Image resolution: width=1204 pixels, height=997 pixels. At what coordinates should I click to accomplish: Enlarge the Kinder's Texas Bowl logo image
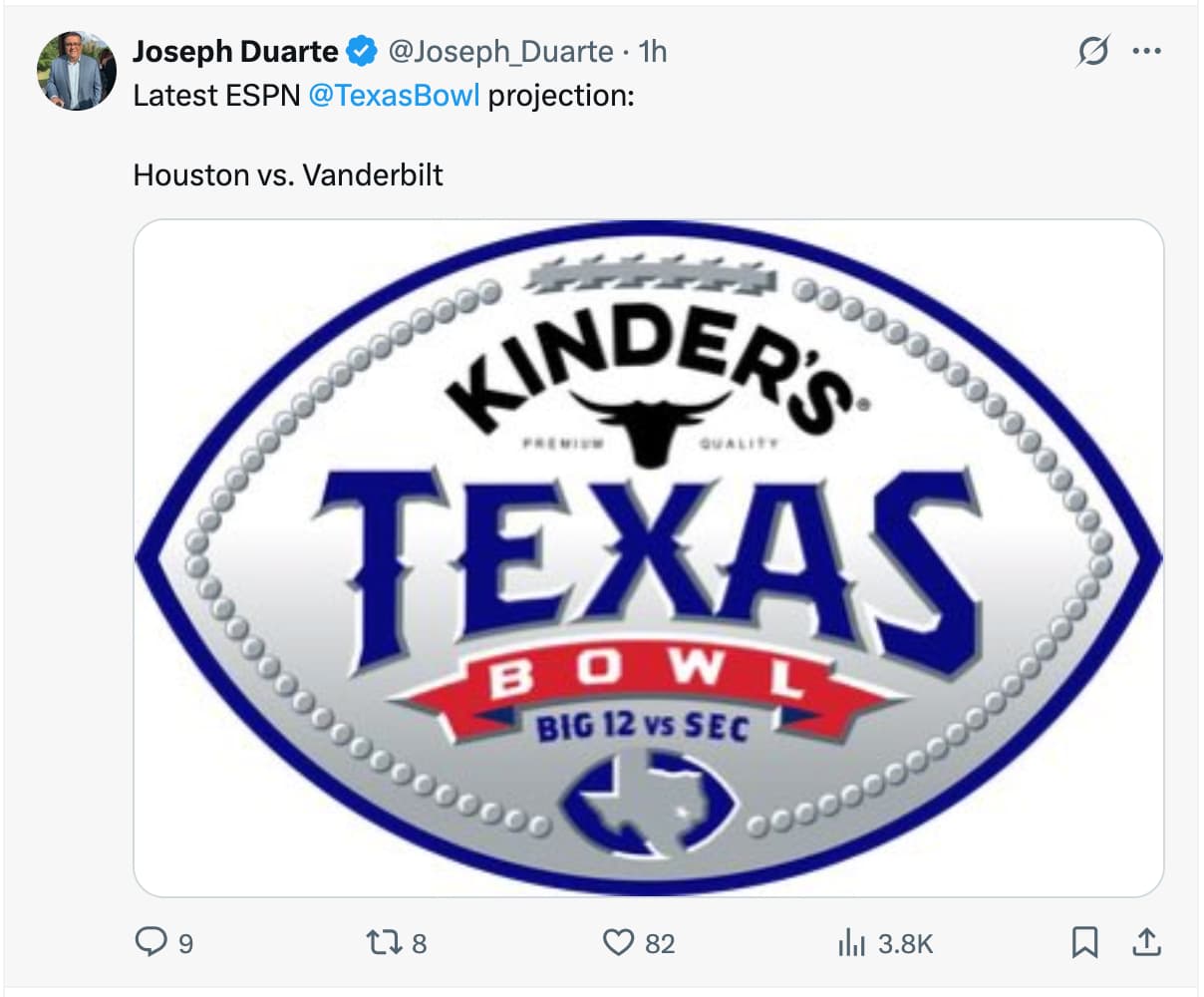pyautogui.click(x=648, y=558)
